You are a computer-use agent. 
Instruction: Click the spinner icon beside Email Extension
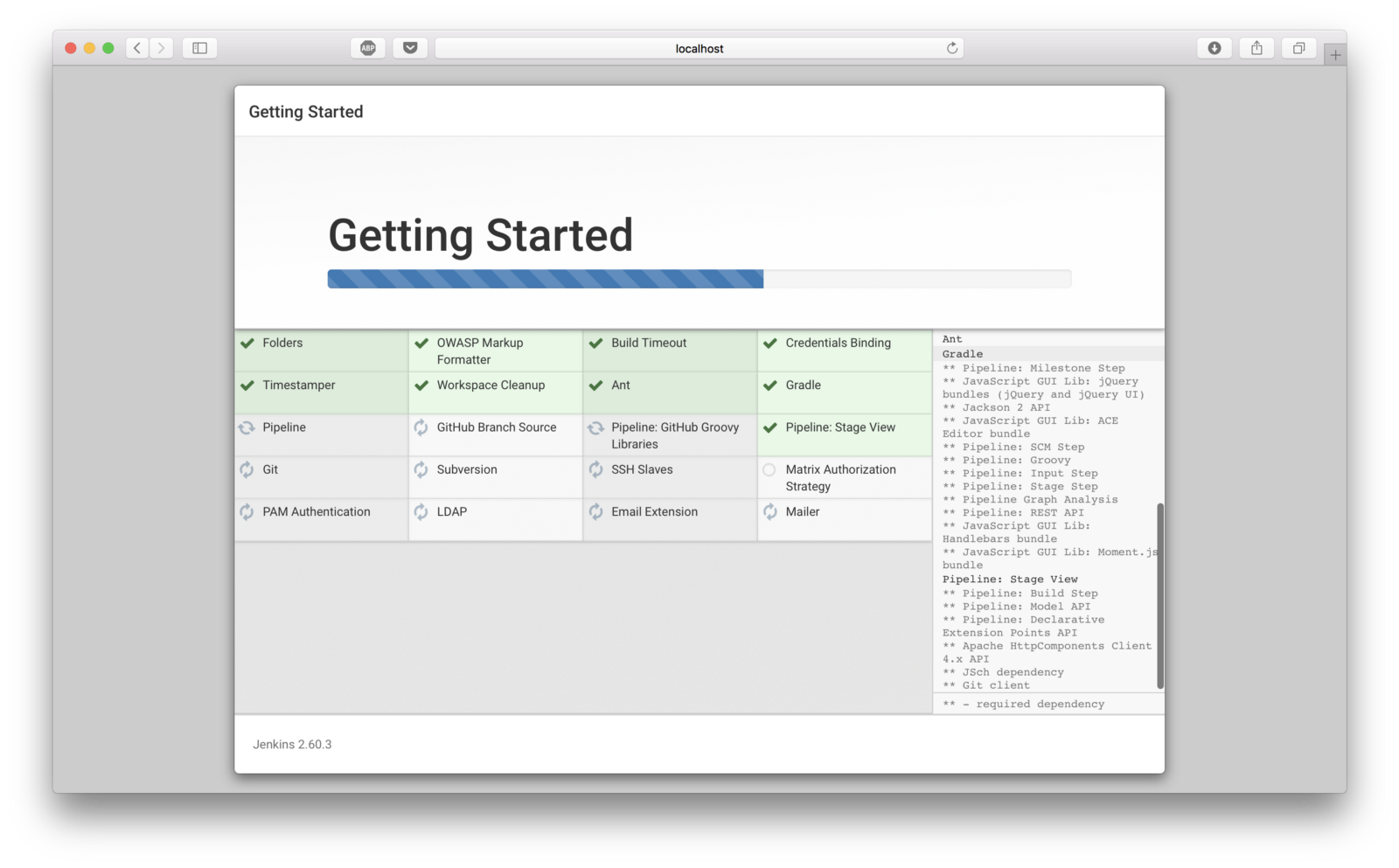point(596,512)
